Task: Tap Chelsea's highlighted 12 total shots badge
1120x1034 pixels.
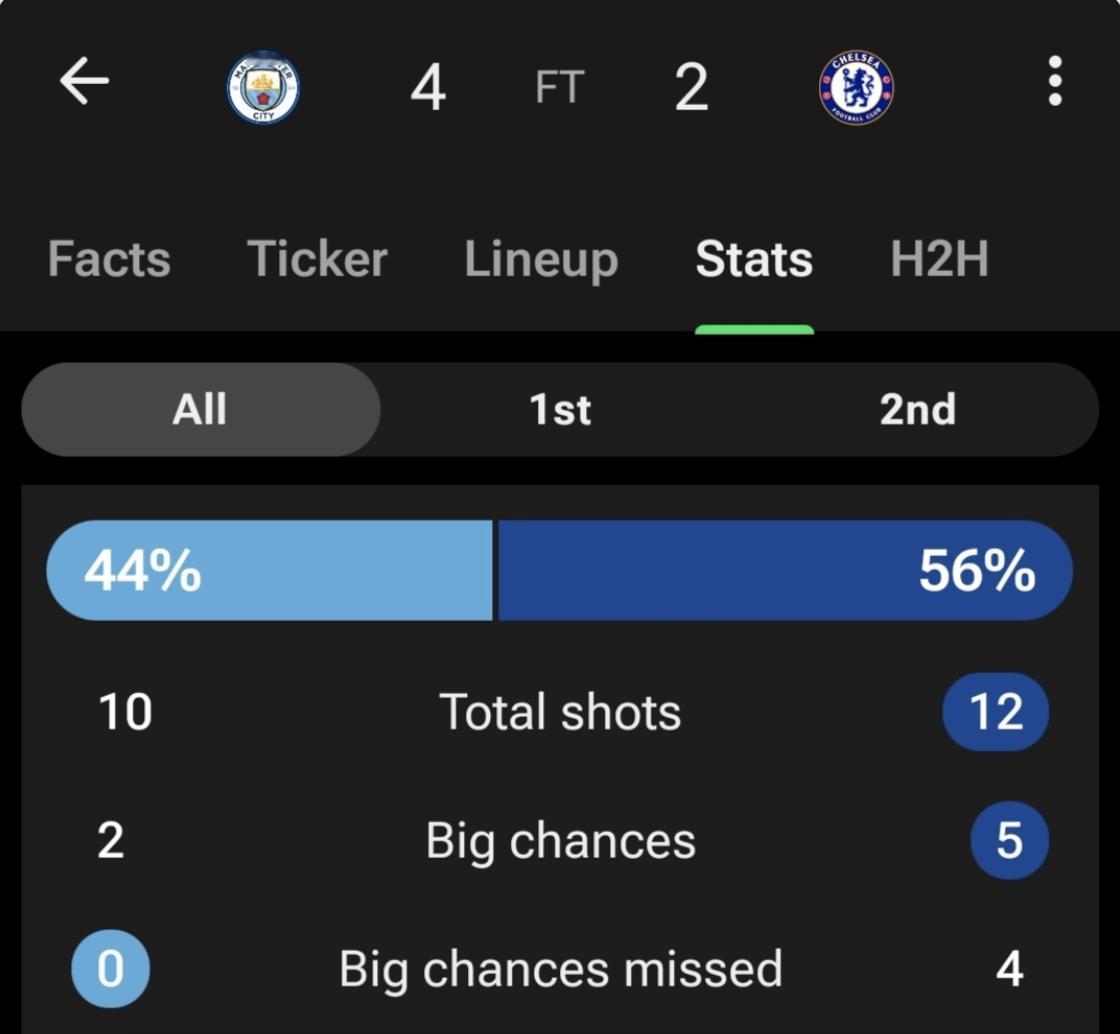Action: coord(996,712)
